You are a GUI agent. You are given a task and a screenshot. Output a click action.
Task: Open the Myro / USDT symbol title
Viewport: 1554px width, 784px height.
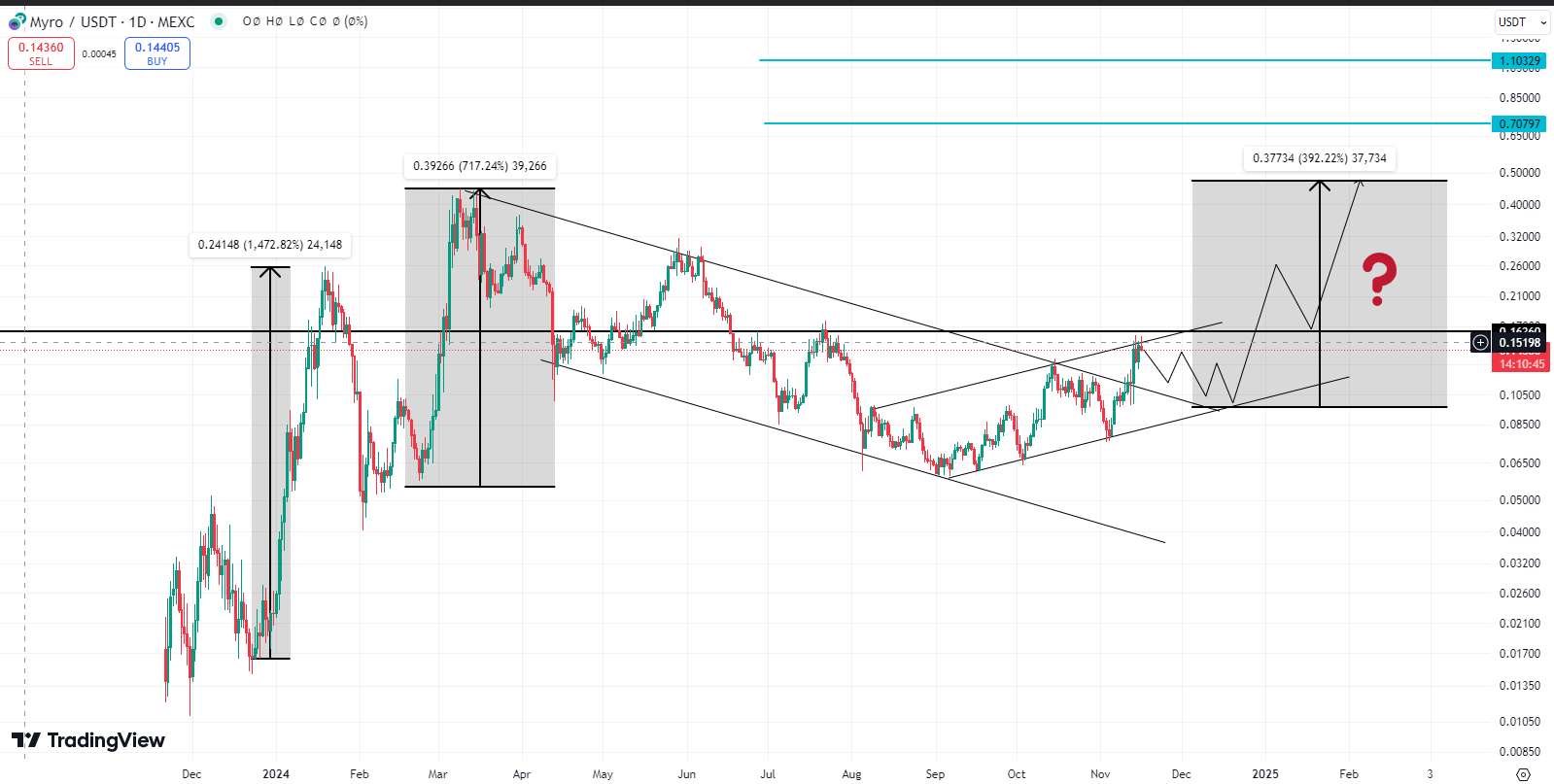click(x=112, y=21)
